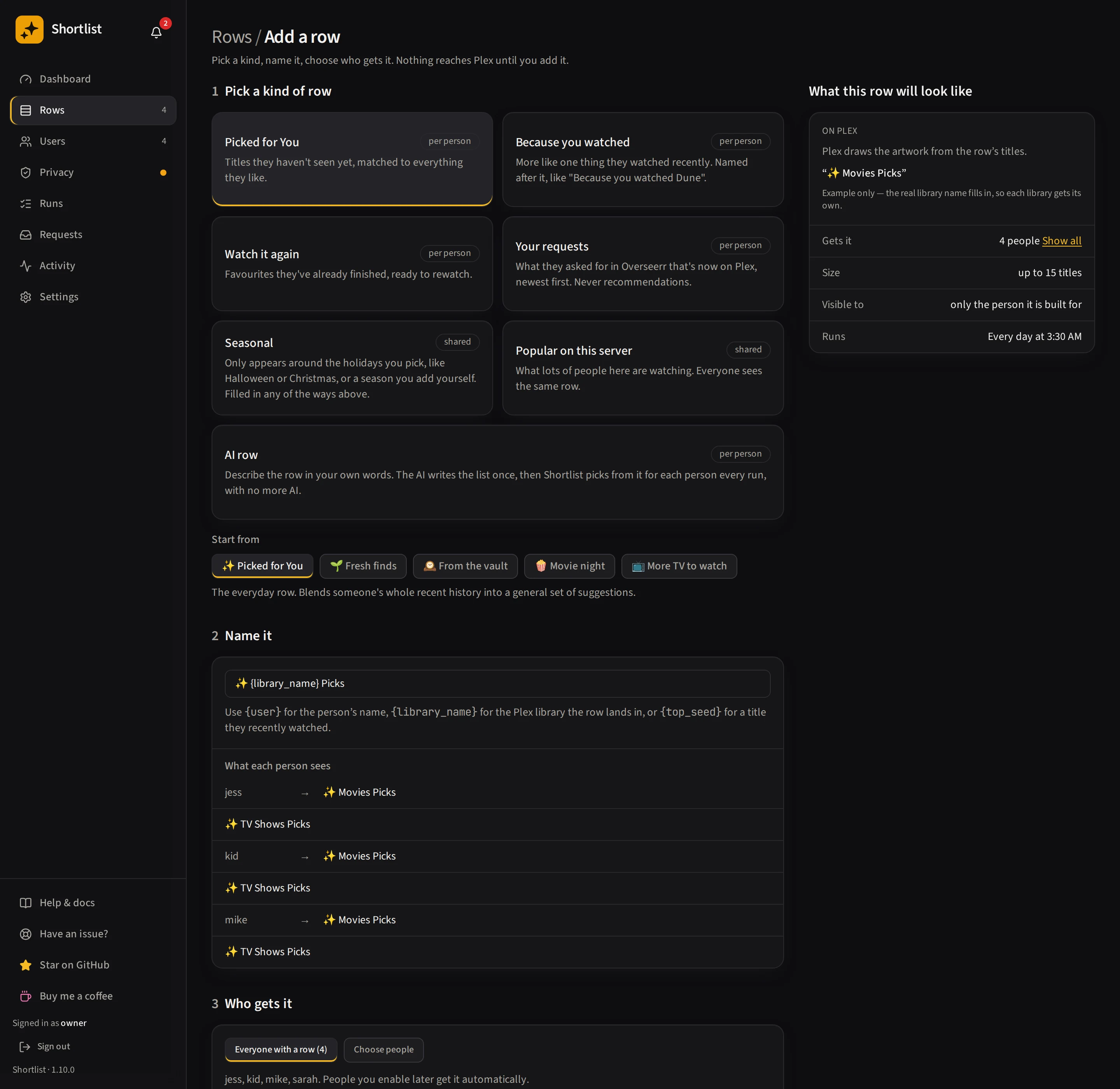Click the Every day at 3:30 AM value
The width and height of the screenshot is (1120, 1089).
coord(1034,336)
